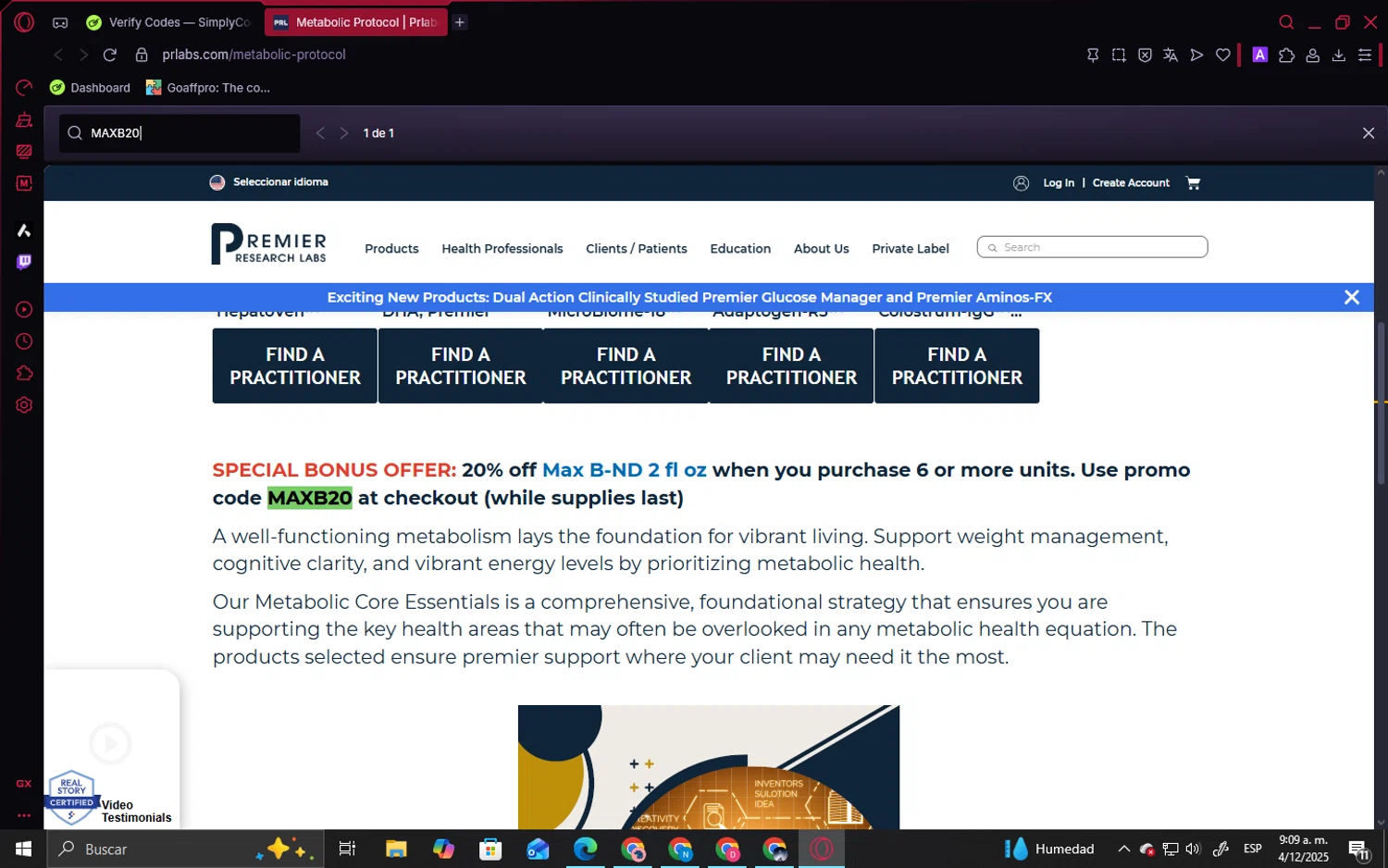Open the extensions puzzle icon in toolbar

[1286, 56]
